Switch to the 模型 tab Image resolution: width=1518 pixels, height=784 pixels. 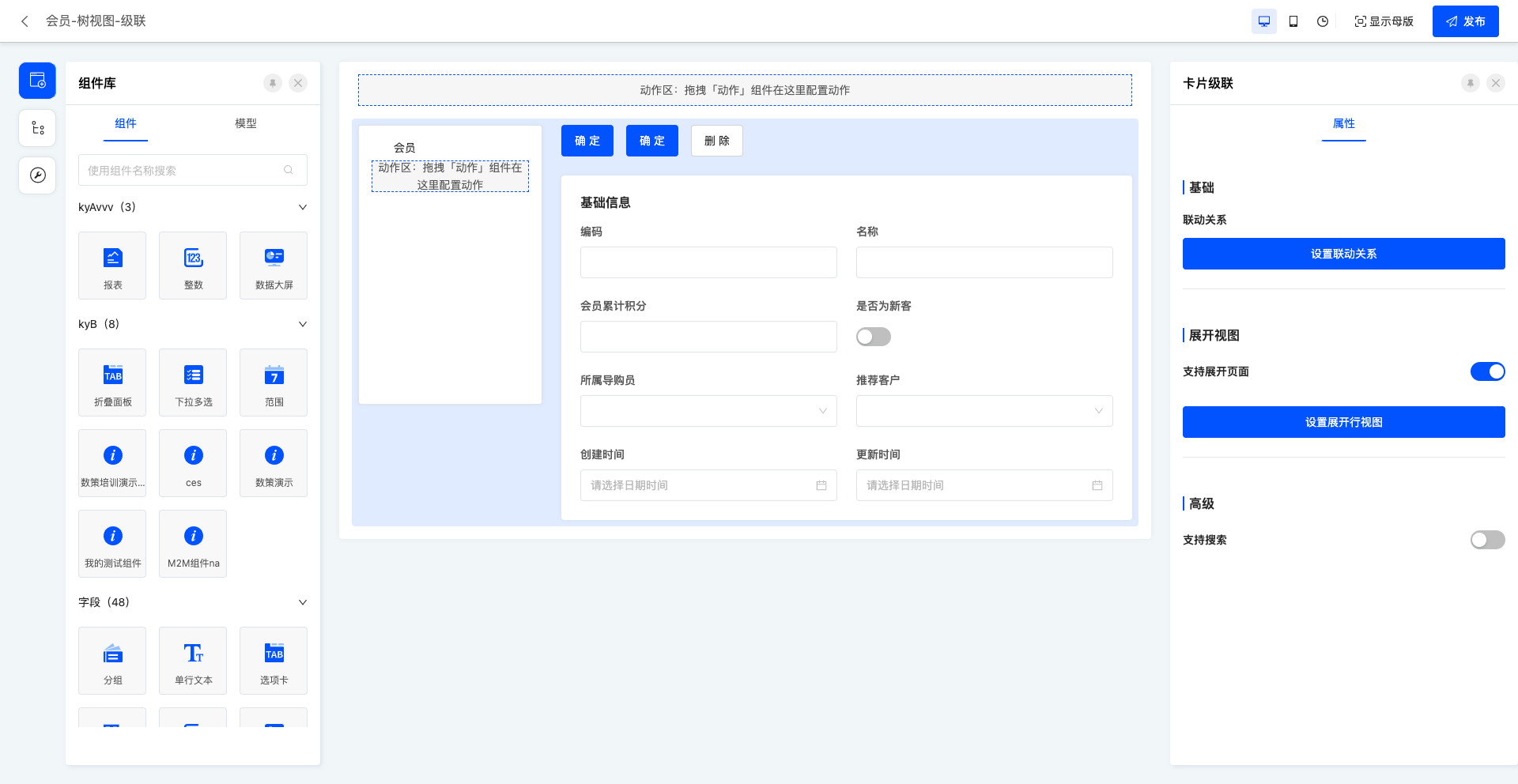coord(246,124)
